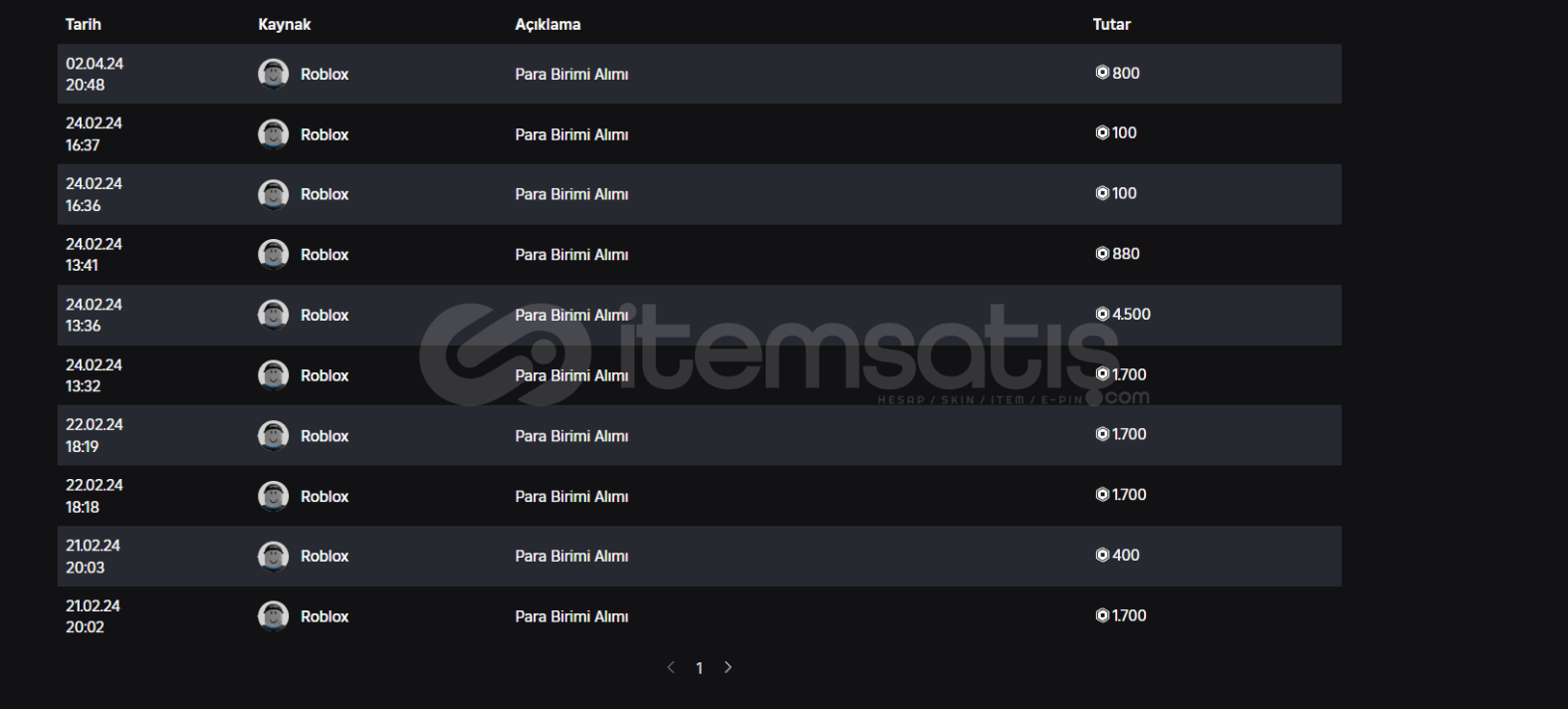The width and height of the screenshot is (1568, 709).
Task: Click the Roblox avatar in the 24.02.24 13:36 row
Action: tap(273, 315)
